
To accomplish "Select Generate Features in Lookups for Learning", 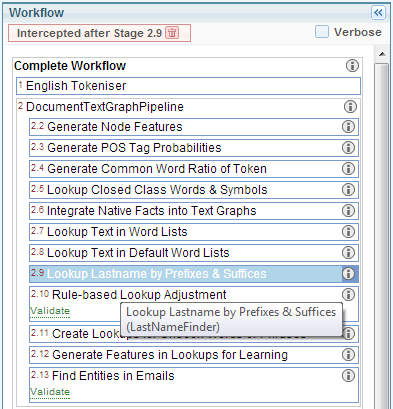I will pyautogui.click(x=194, y=355).
